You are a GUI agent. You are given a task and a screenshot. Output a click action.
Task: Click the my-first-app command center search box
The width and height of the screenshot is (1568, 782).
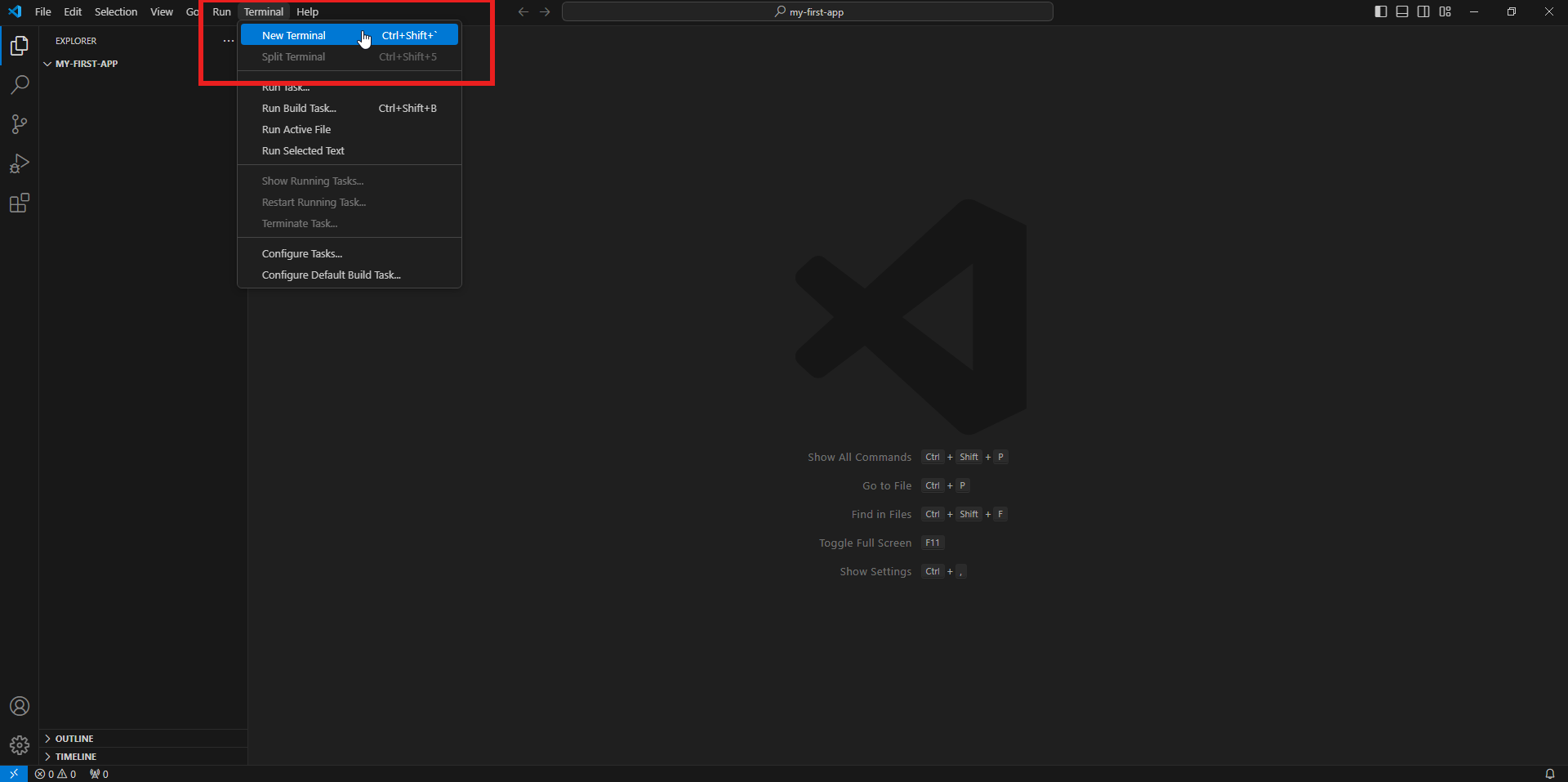(x=808, y=12)
